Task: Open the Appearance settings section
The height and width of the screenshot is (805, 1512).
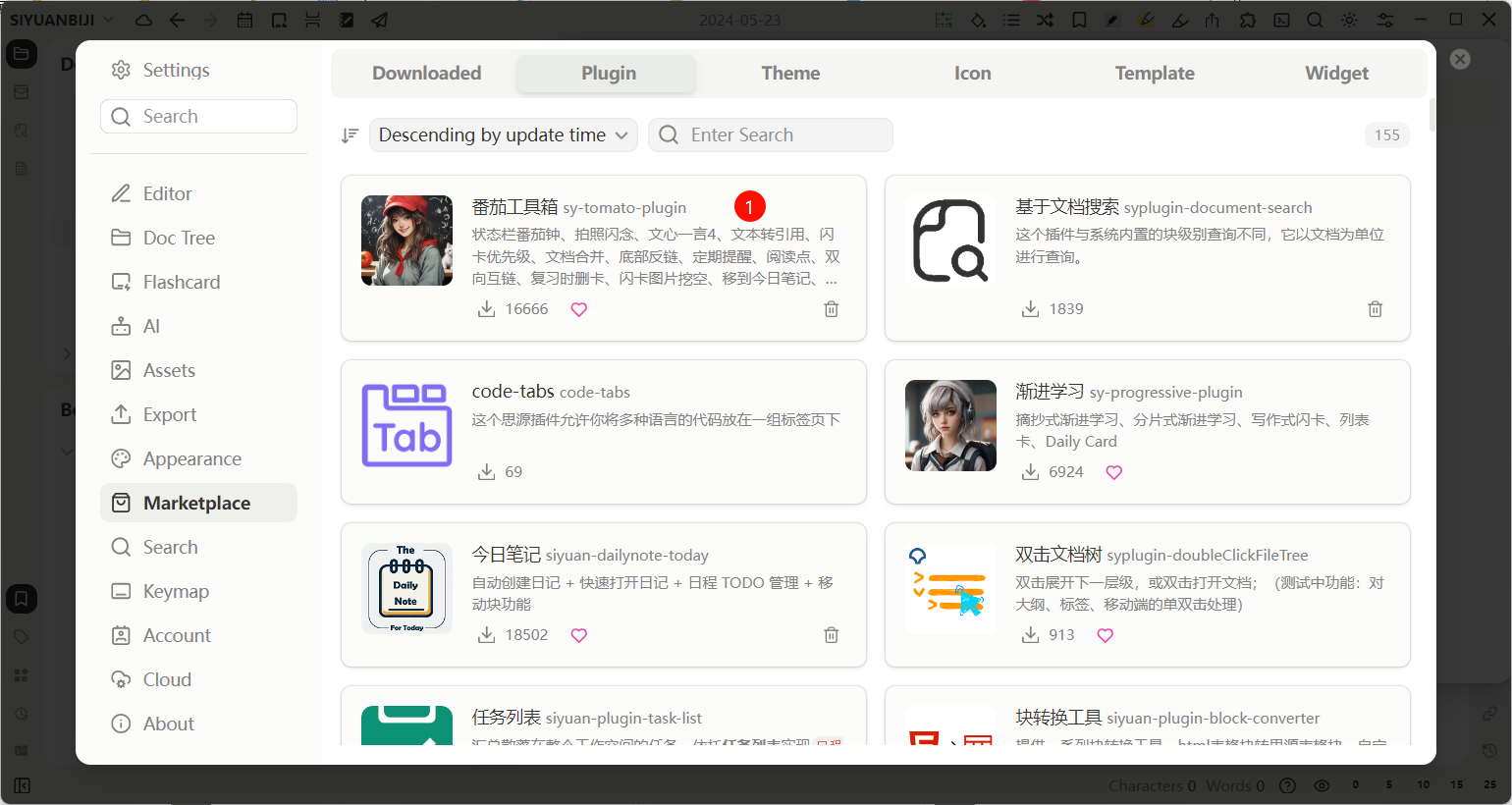Action: click(192, 458)
